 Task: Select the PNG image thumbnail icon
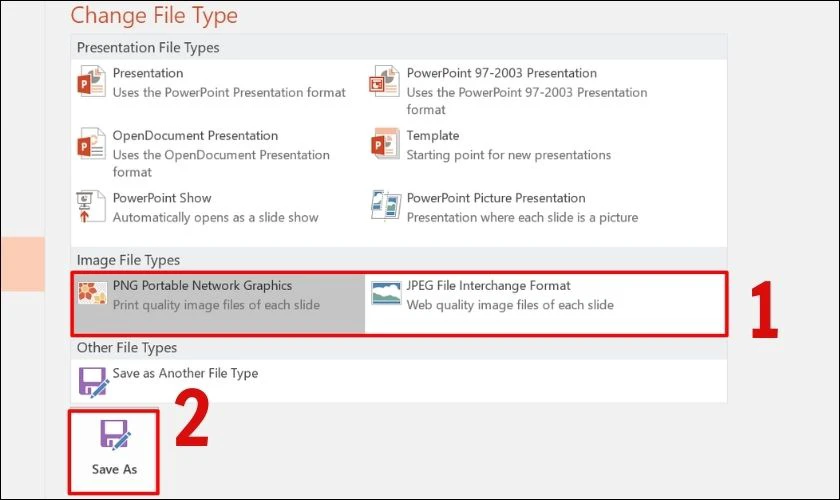click(x=92, y=293)
